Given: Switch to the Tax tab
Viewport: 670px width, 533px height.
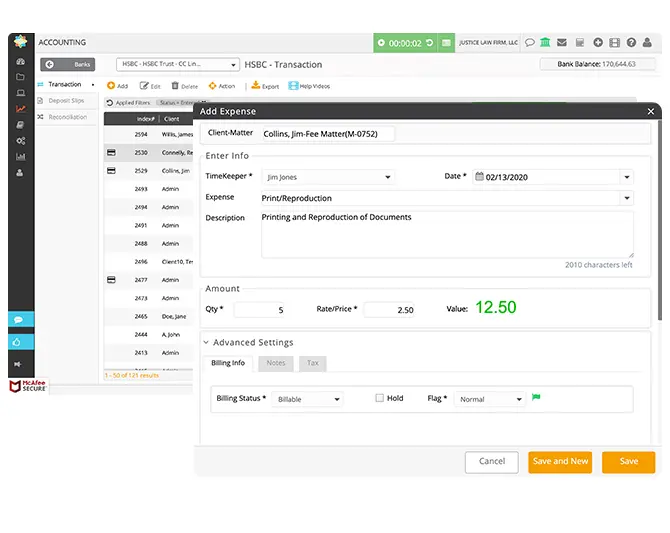Looking at the screenshot, I should pyautogui.click(x=312, y=363).
